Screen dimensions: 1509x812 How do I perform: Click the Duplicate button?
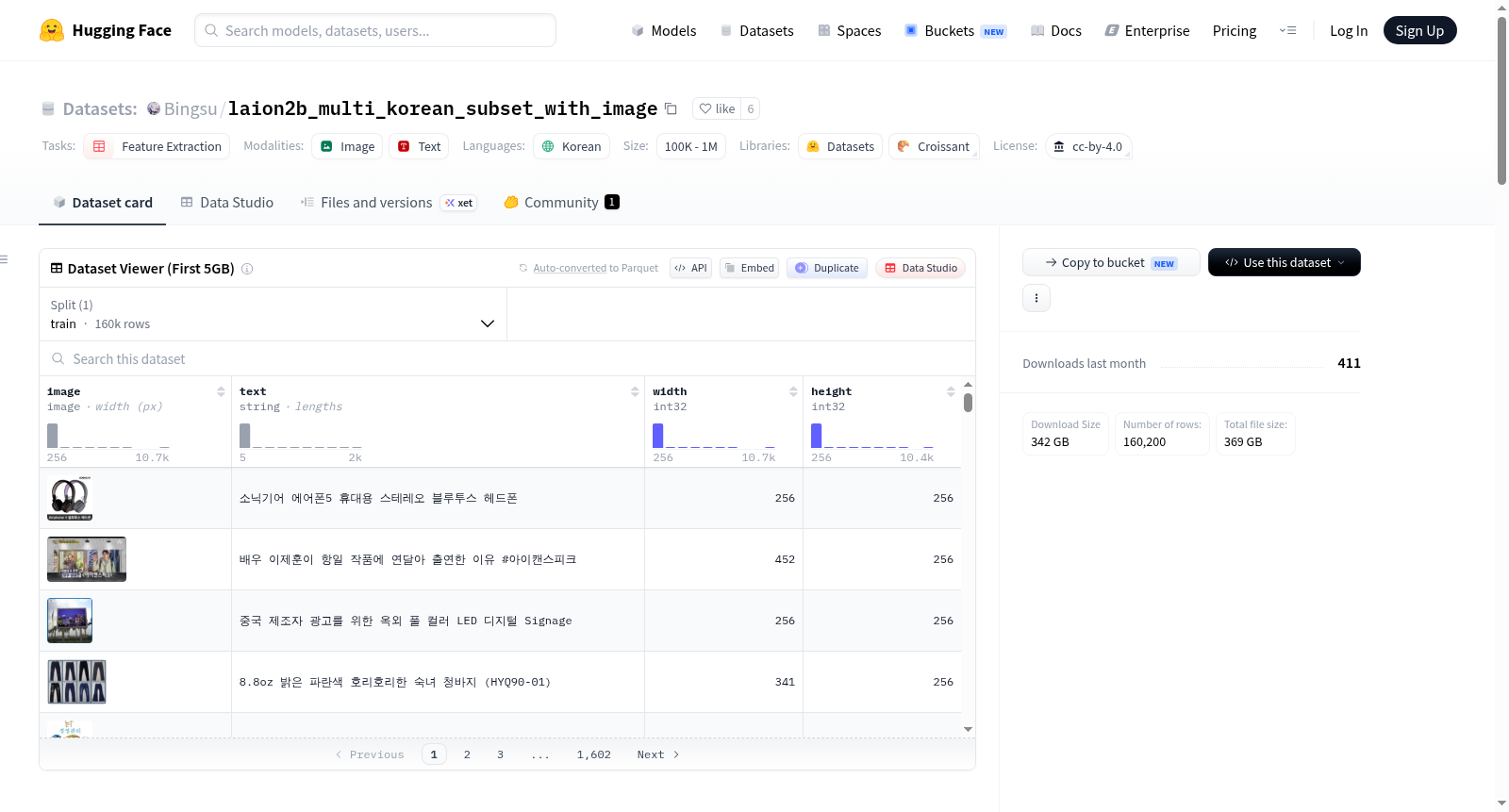pyautogui.click(x=827, y=268)
